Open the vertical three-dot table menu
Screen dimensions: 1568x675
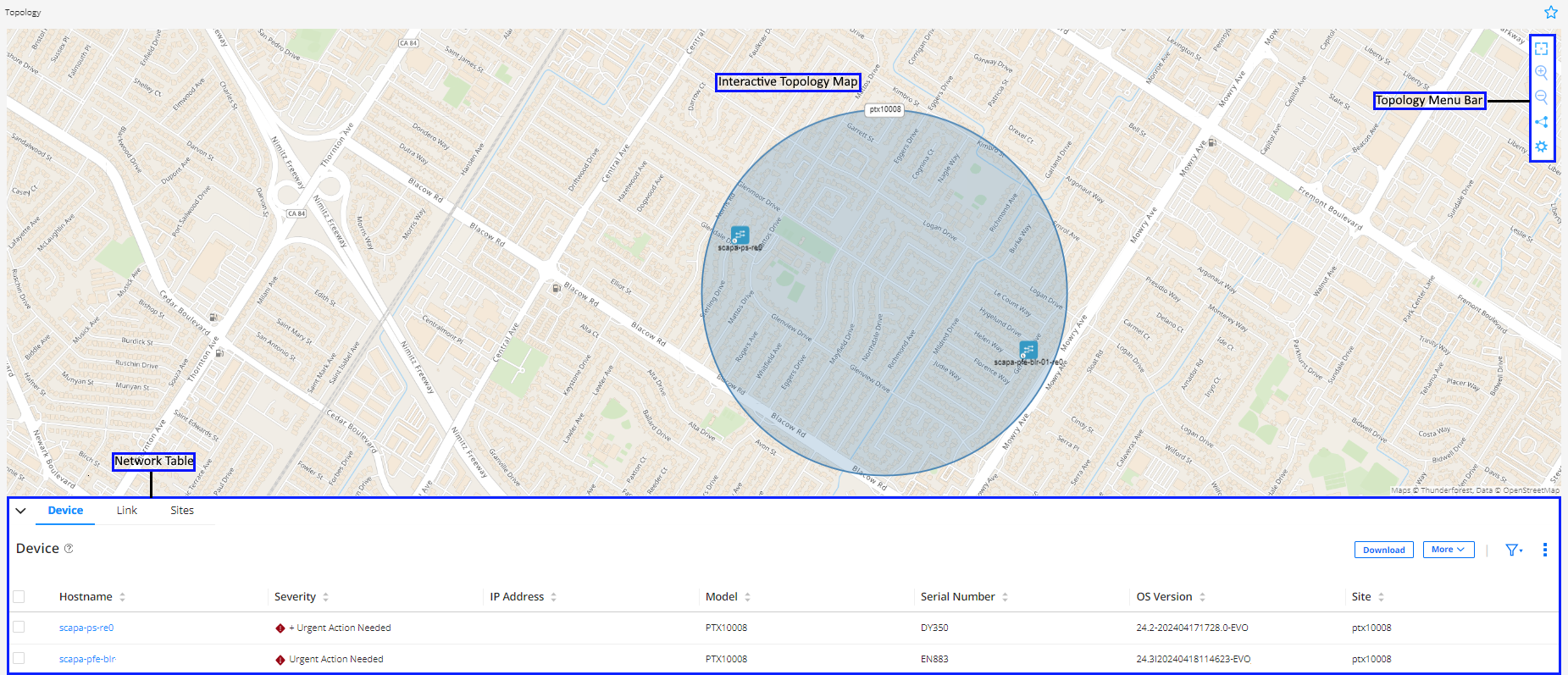(1544, 550)
